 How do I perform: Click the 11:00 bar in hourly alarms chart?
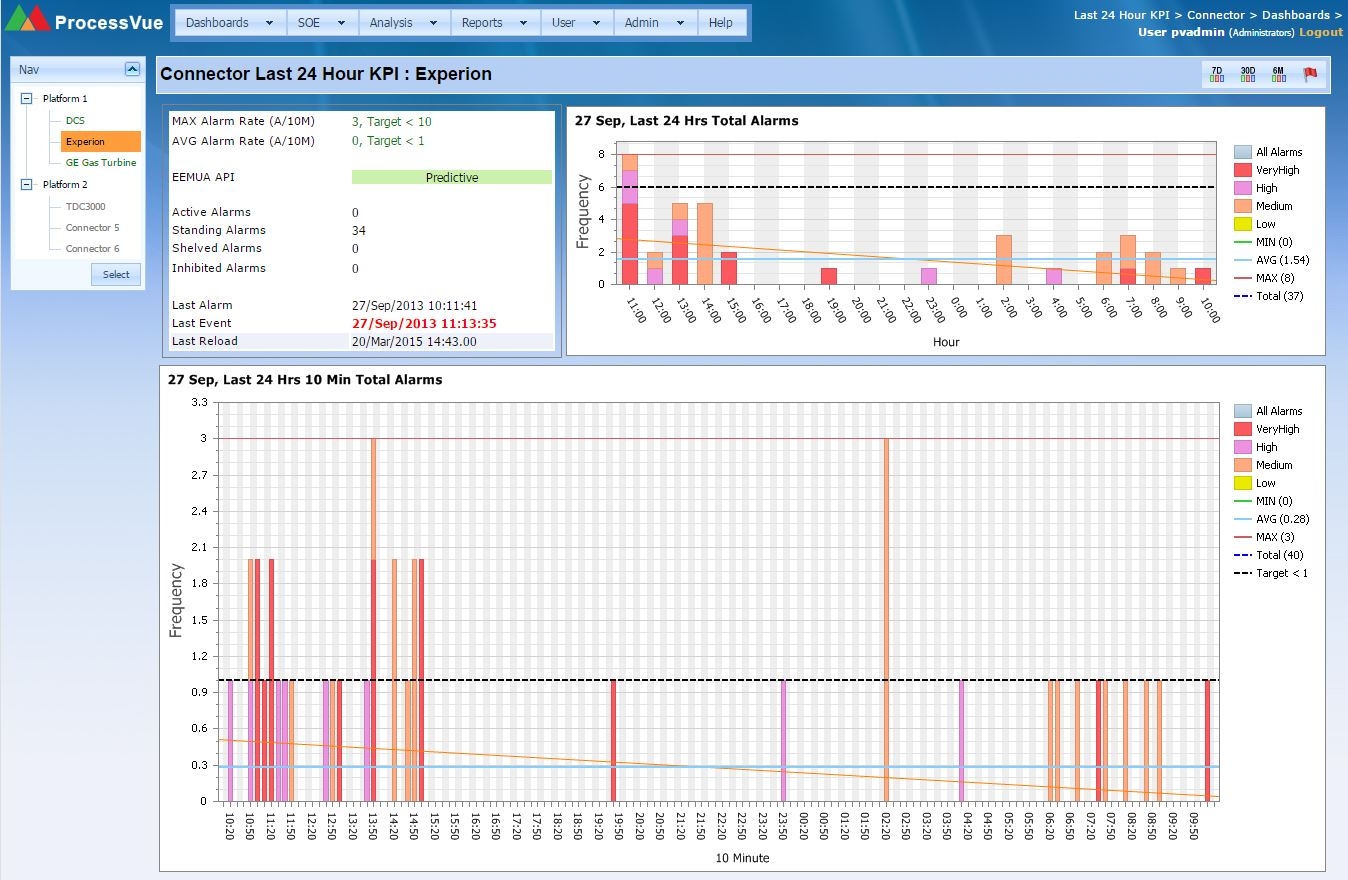pyautogui.click(x=630, y=219)
